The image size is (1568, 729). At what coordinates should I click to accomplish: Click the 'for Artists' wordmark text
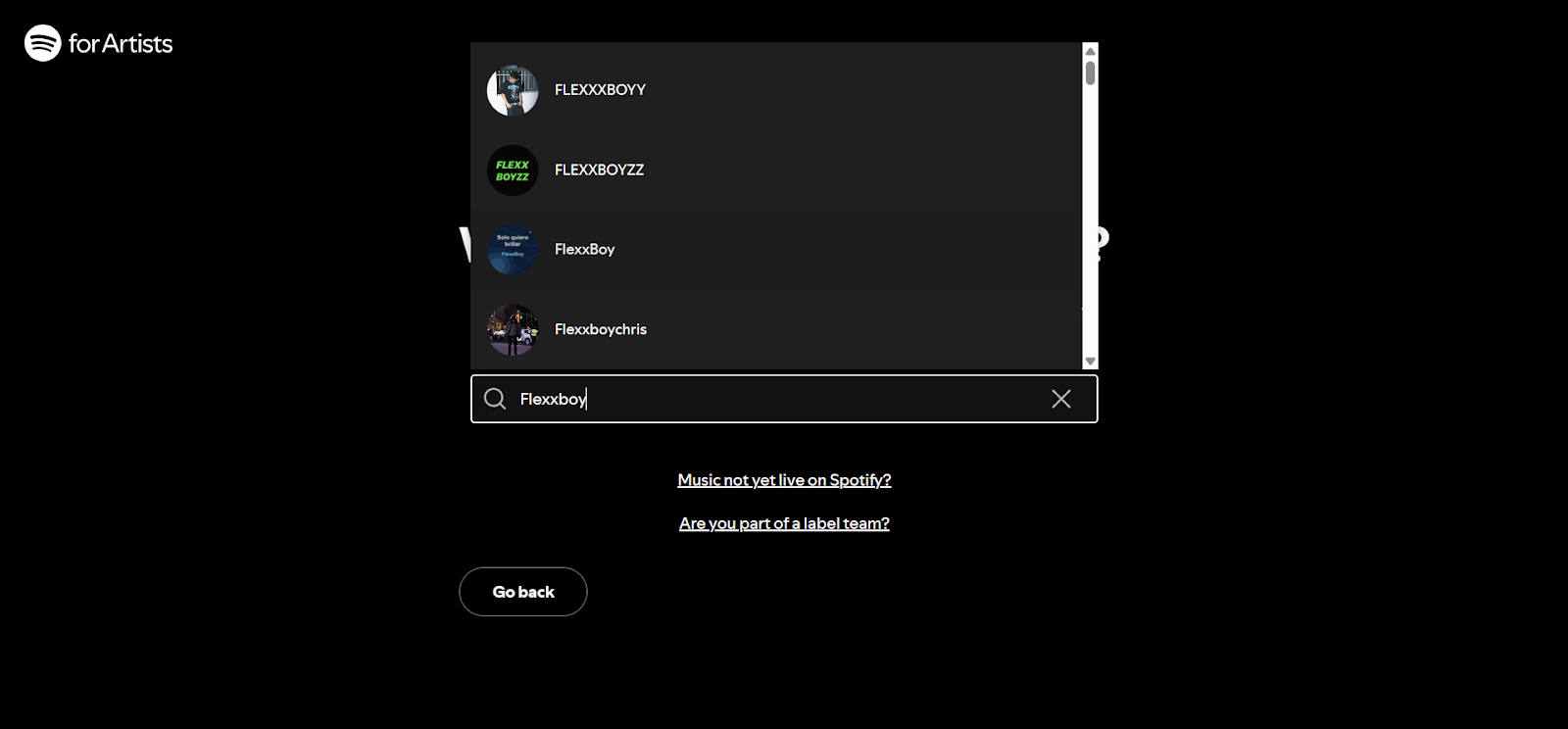pyautogui.click(x=121, y=43)
